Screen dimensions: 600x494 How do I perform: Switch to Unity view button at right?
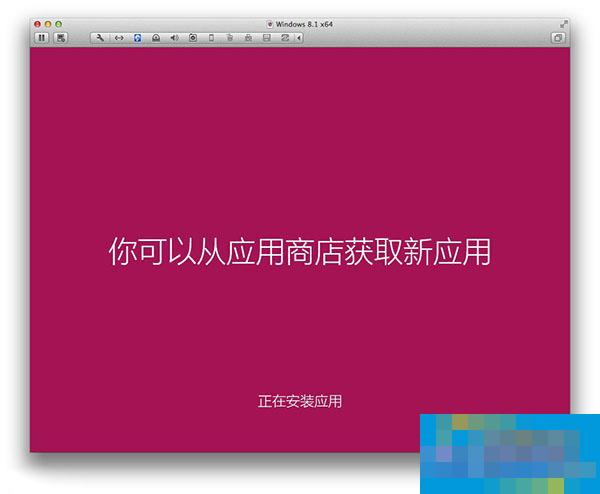[558, 37]
